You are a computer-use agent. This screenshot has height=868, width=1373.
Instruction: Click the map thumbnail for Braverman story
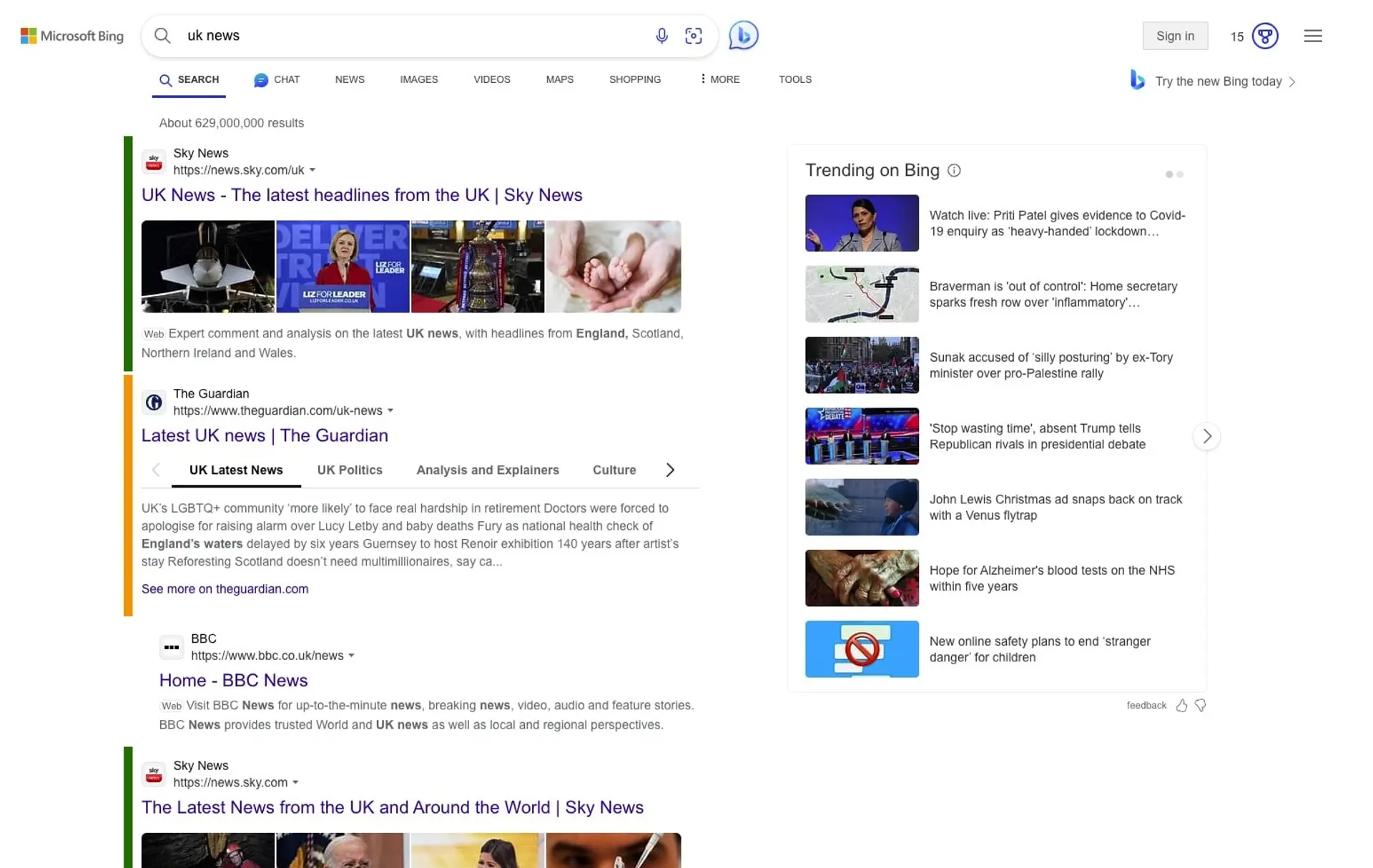tap(862, 294)
